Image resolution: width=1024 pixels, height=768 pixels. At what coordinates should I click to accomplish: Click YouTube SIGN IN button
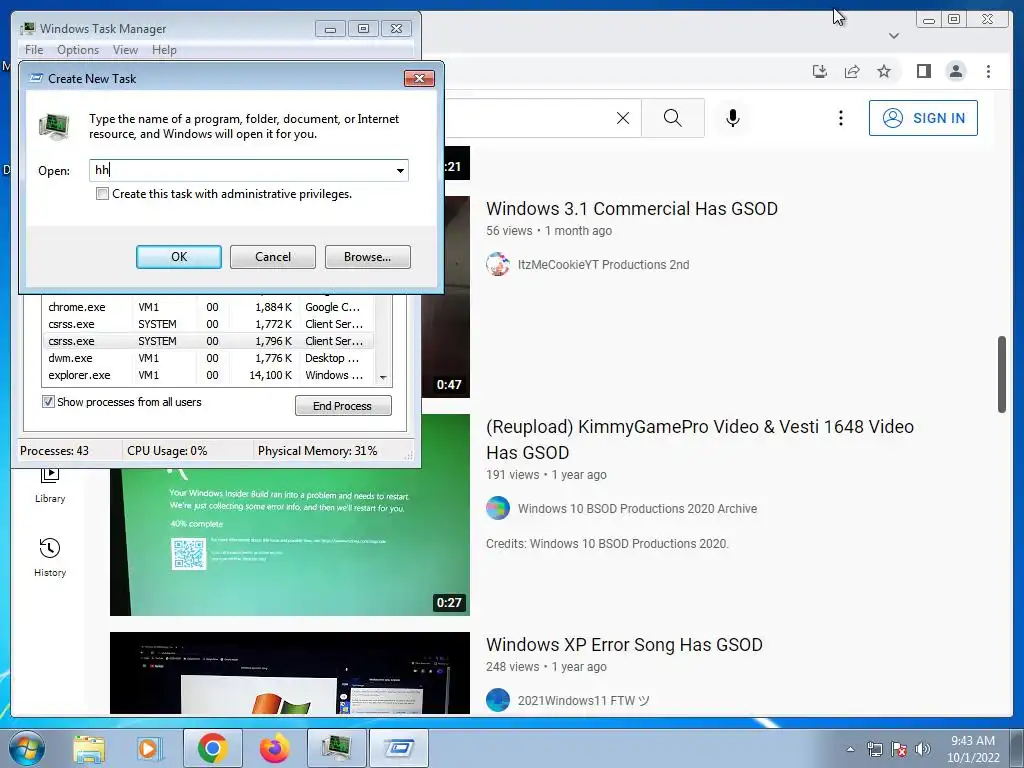(923, 118)
